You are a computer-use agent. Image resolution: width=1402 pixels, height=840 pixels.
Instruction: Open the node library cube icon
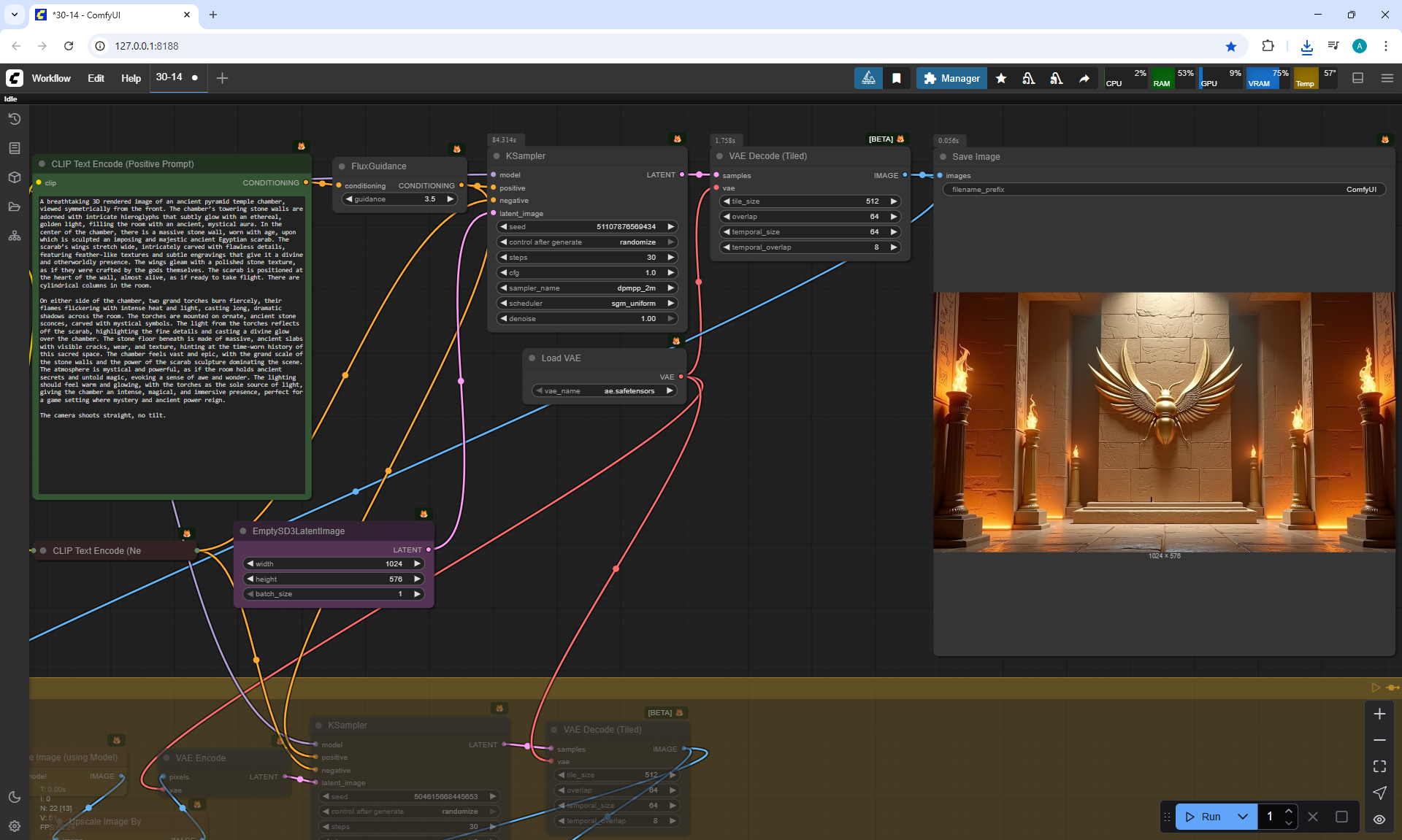coord(15,177)
